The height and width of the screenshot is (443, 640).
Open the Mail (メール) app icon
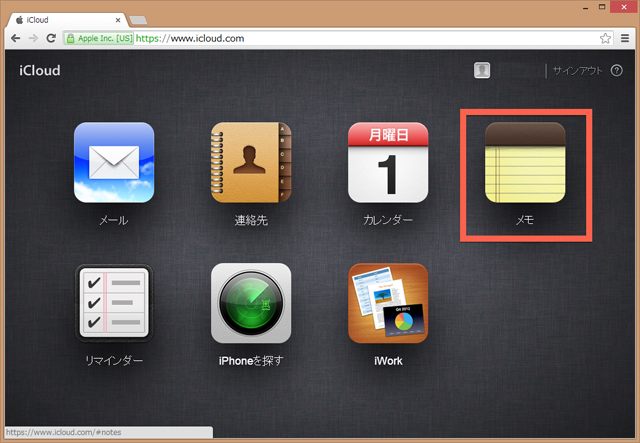coord(114,163)
